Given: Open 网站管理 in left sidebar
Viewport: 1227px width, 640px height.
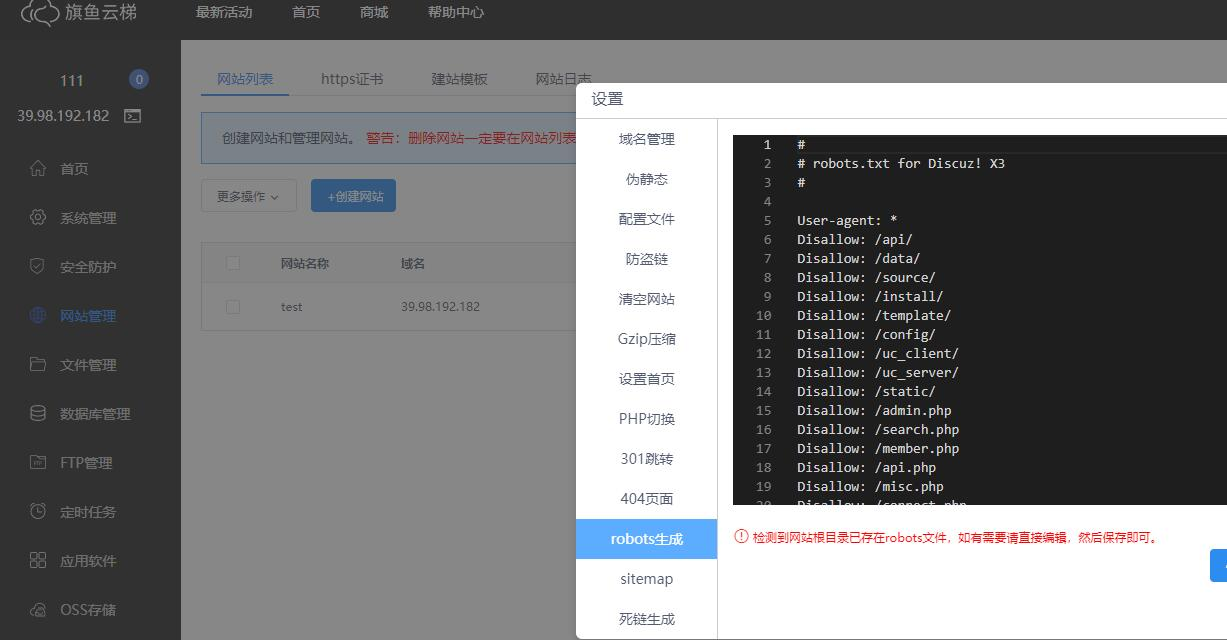Looking at the screenshot, I should coord(90,315).
